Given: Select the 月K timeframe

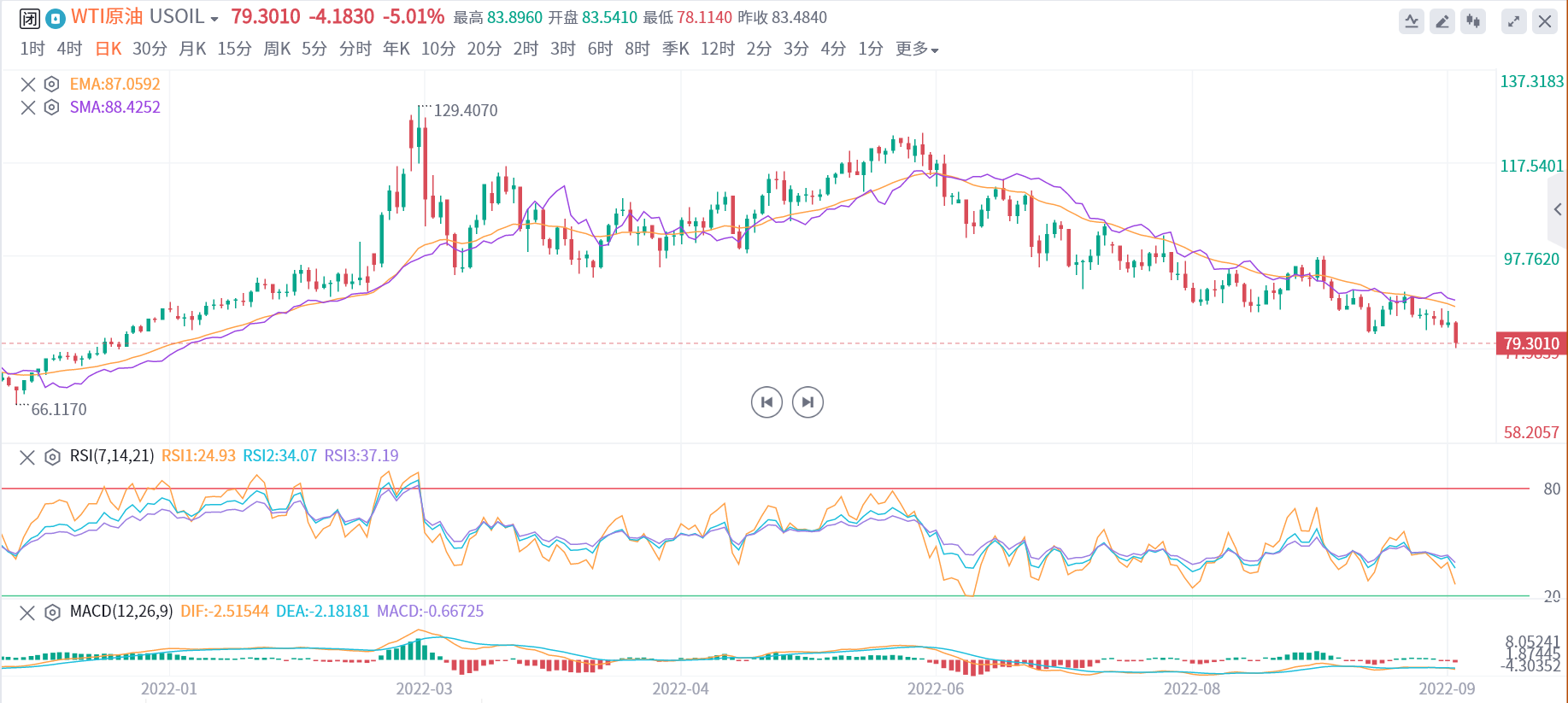Looking at the screenshot, I should pos(192,49).
